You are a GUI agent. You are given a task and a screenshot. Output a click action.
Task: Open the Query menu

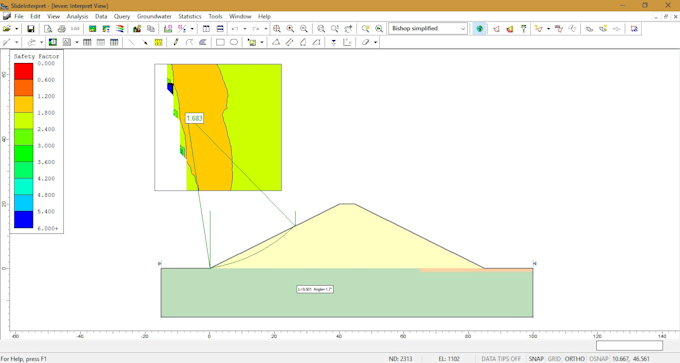click(122, 16)
